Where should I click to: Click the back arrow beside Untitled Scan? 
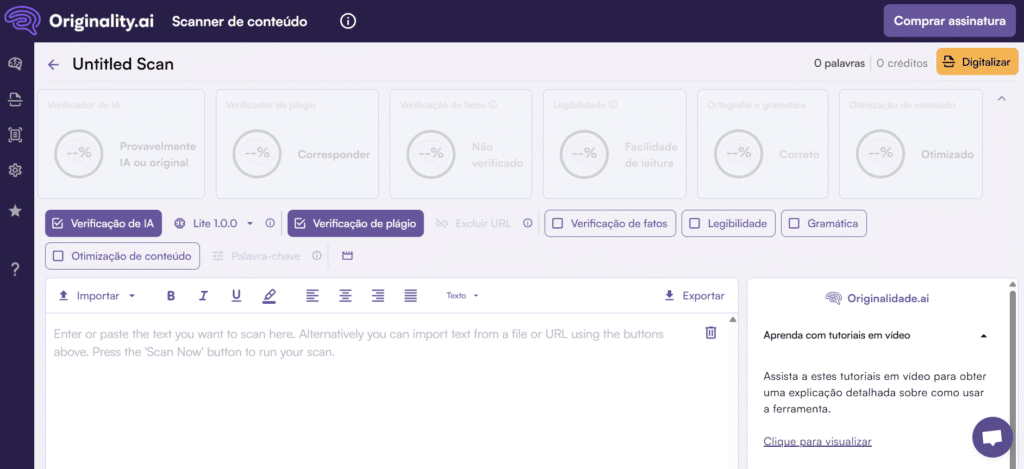pos(54,65)
